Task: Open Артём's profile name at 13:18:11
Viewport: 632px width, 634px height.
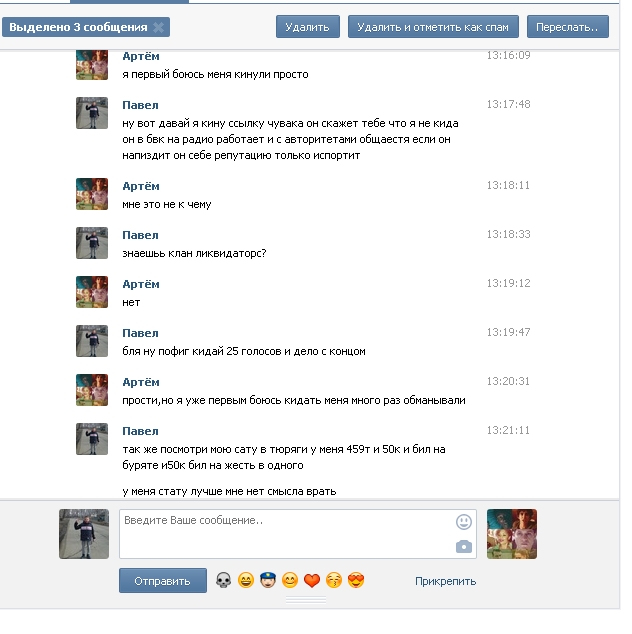Action: (141, 186)
